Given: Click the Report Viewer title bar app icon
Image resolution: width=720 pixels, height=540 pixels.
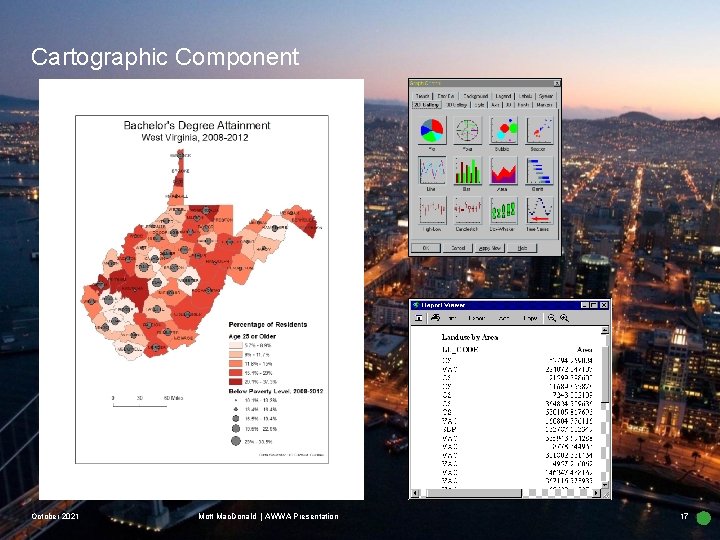Looking at the screenshot, I should pos(416,305).
